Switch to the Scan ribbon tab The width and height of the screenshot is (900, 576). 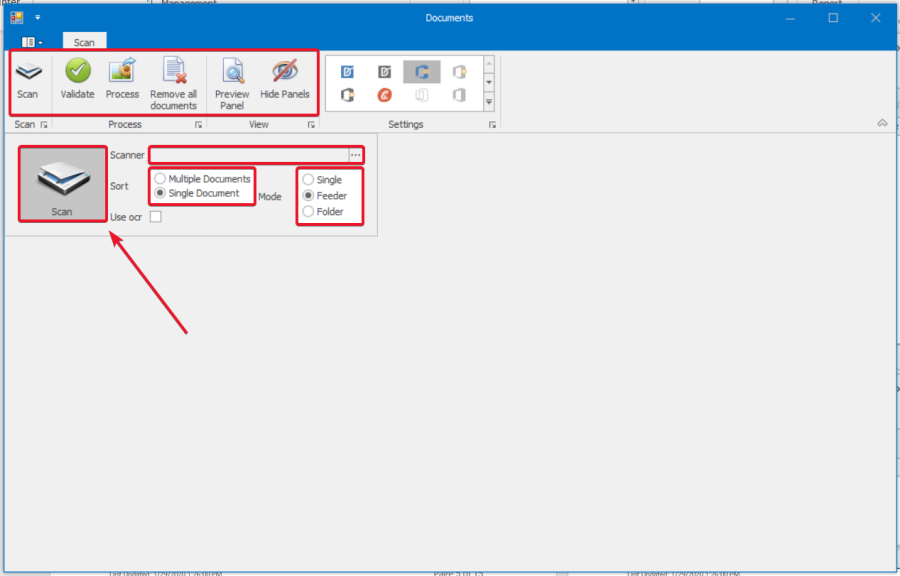click(x=84, y=43)
